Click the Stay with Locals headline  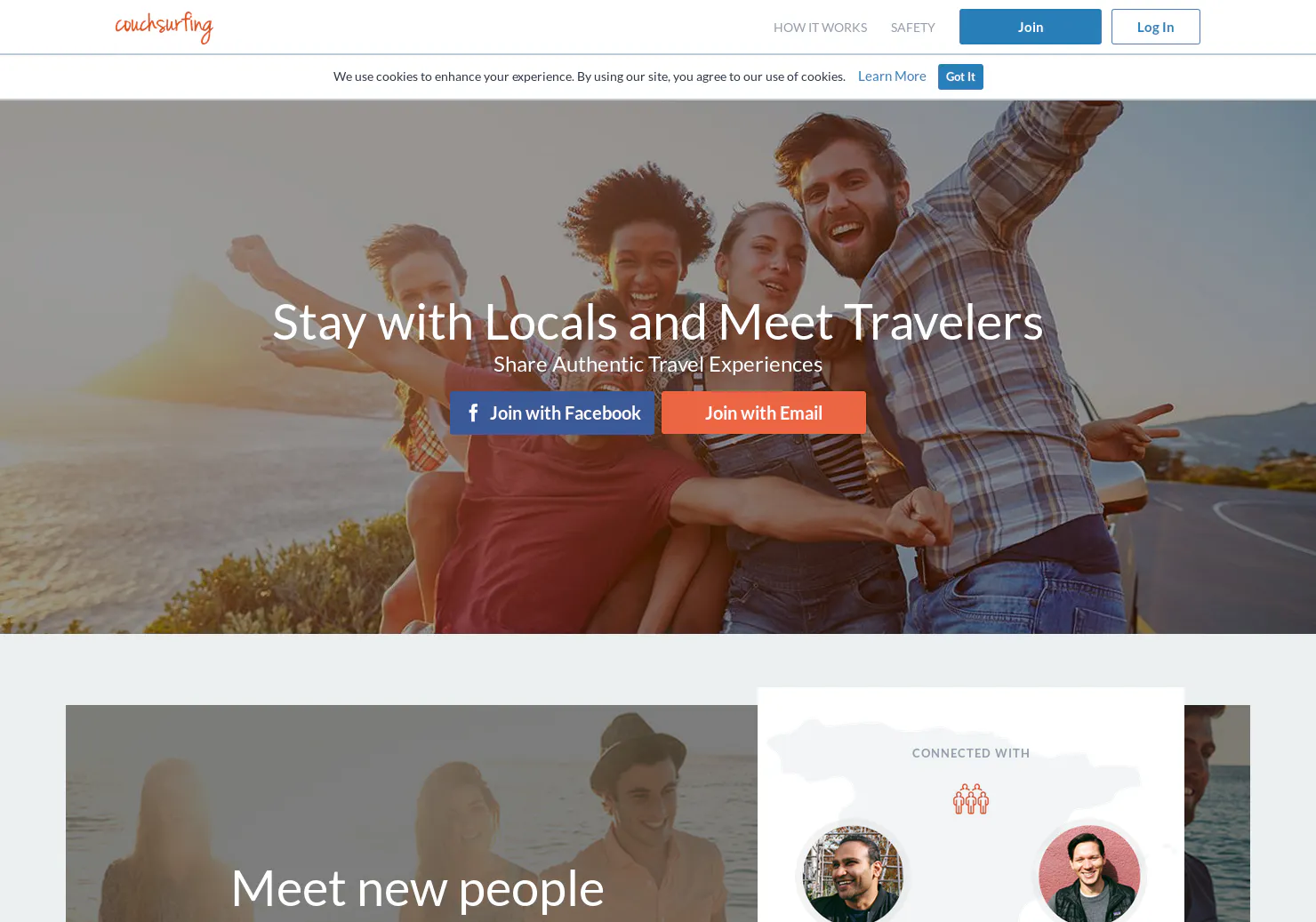click(x=658, y=321)
